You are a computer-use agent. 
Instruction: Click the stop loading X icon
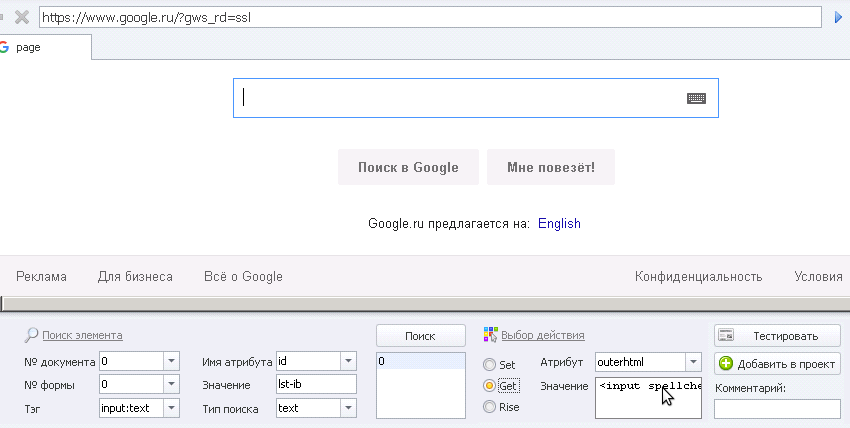coord(21,17)
